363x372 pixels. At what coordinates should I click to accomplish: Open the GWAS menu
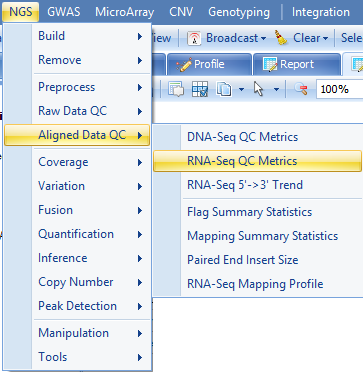[x=64, y=12]
